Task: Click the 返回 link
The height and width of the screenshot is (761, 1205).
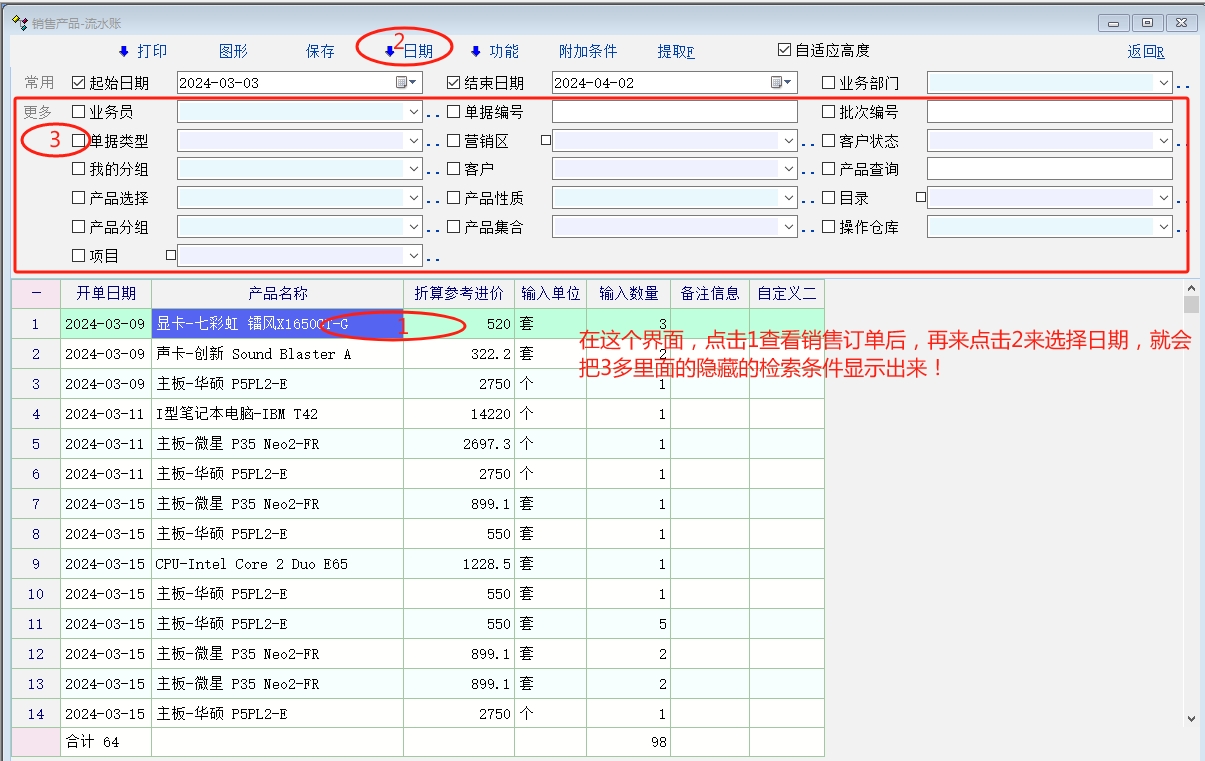Action: [1145, 53]
